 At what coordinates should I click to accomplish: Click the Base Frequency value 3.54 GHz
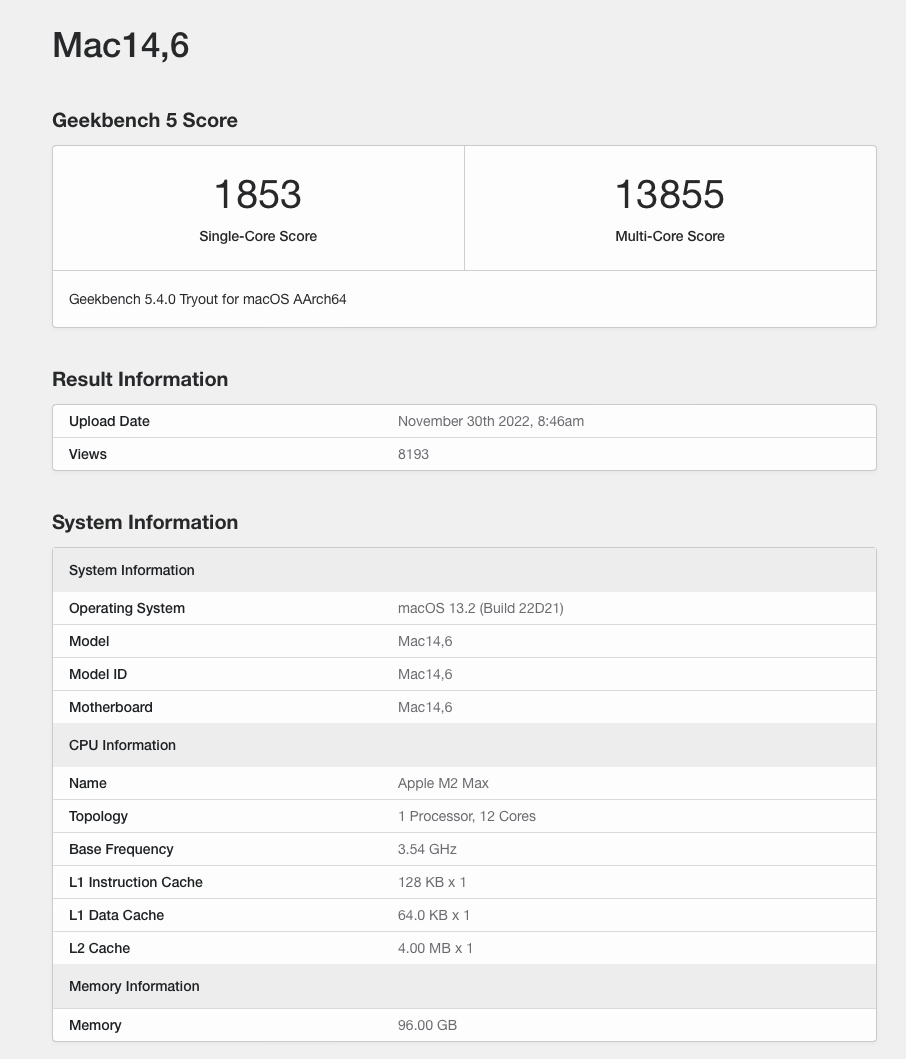point(427,849)
